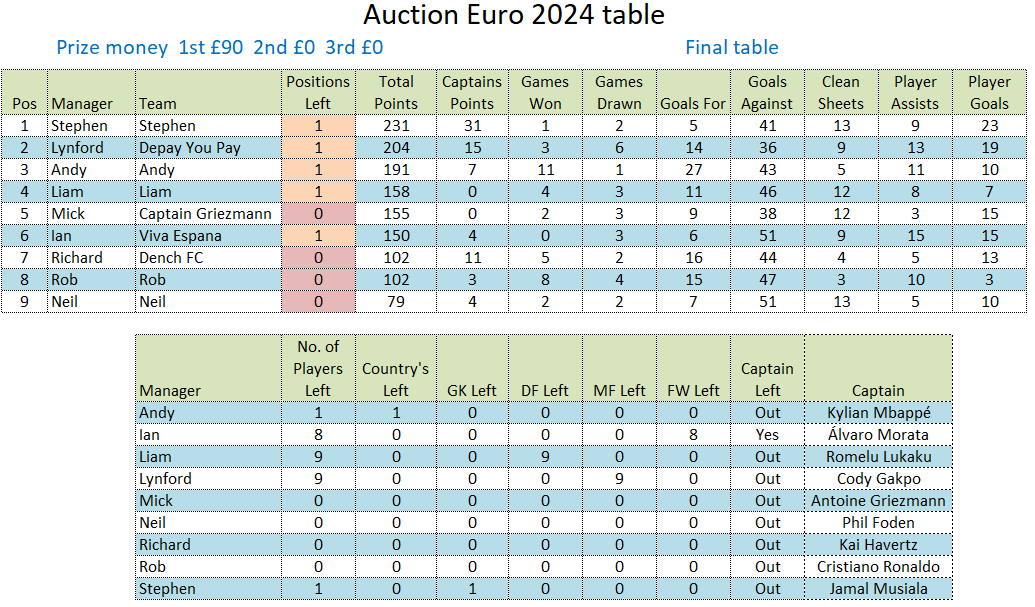Select the "Viva Espana" team cell
The width and height of the screenshot is (1035, 607).
[180, 236]
